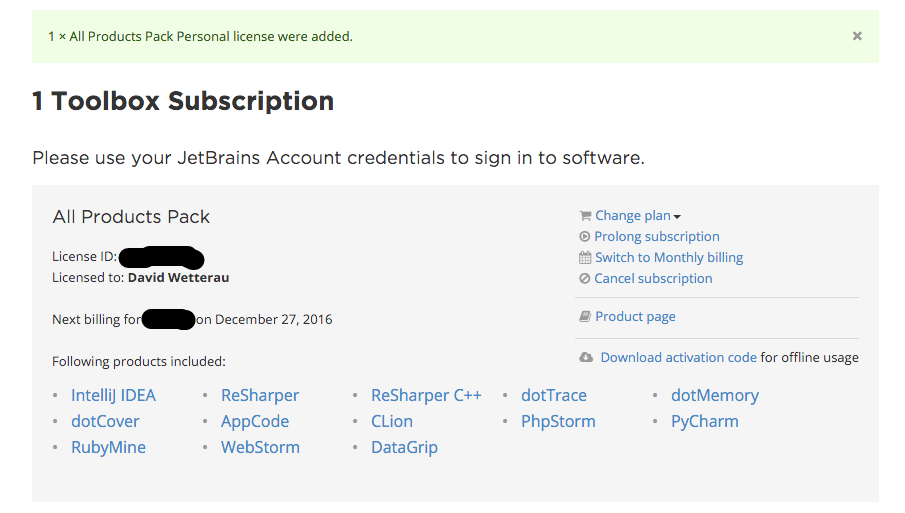Download activation code for offline usage
Viewport: 905px width, 513px height.
tap(678, 358)
